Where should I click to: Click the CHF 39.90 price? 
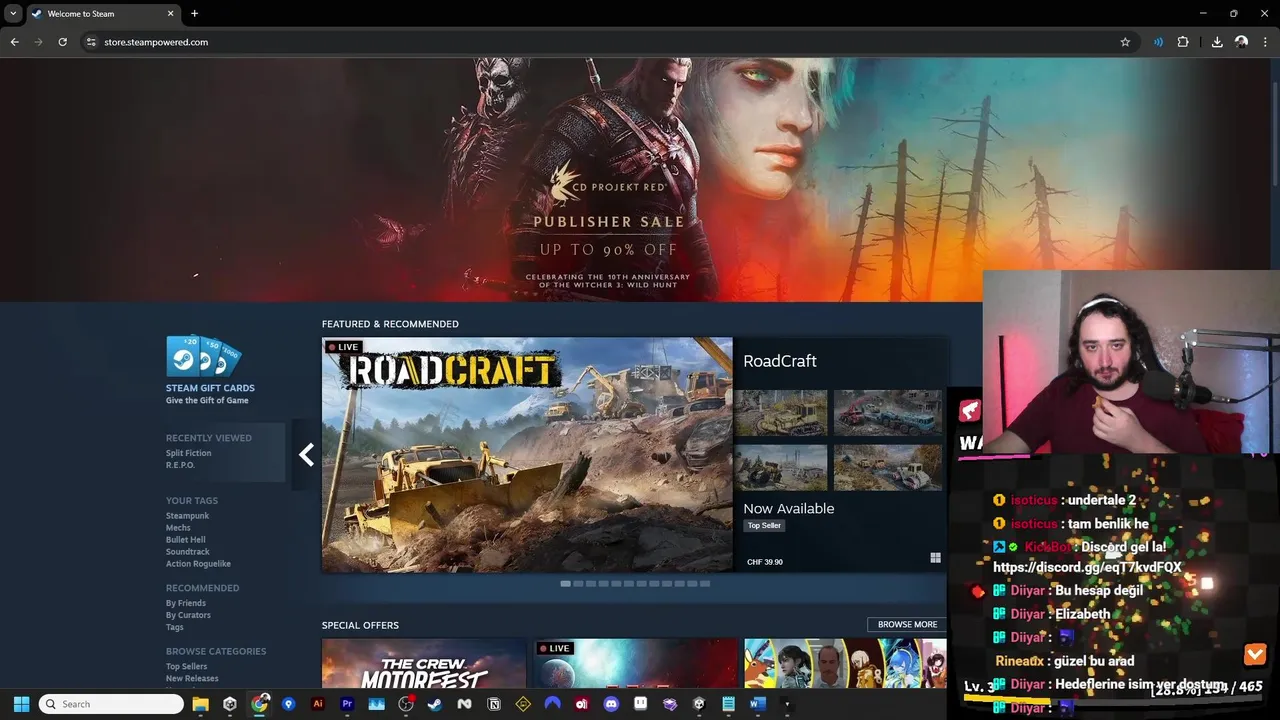pyautogui.click(x=765, y=562)
